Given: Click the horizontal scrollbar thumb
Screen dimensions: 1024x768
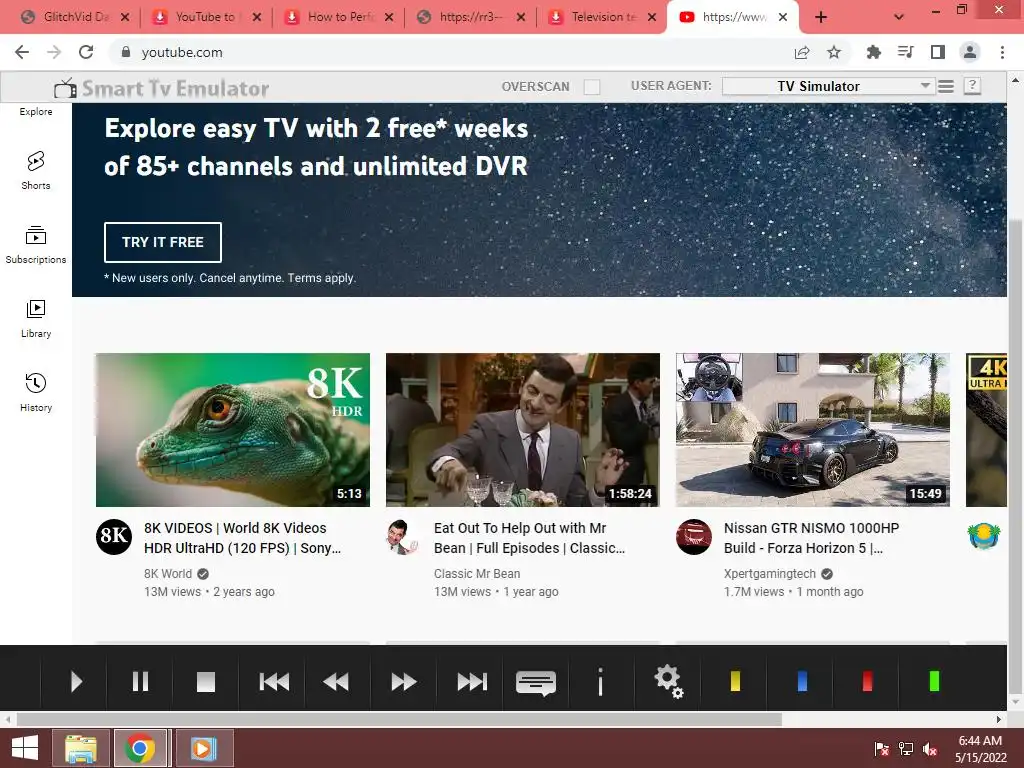Looking at the screenshot, I should [399, 719].
